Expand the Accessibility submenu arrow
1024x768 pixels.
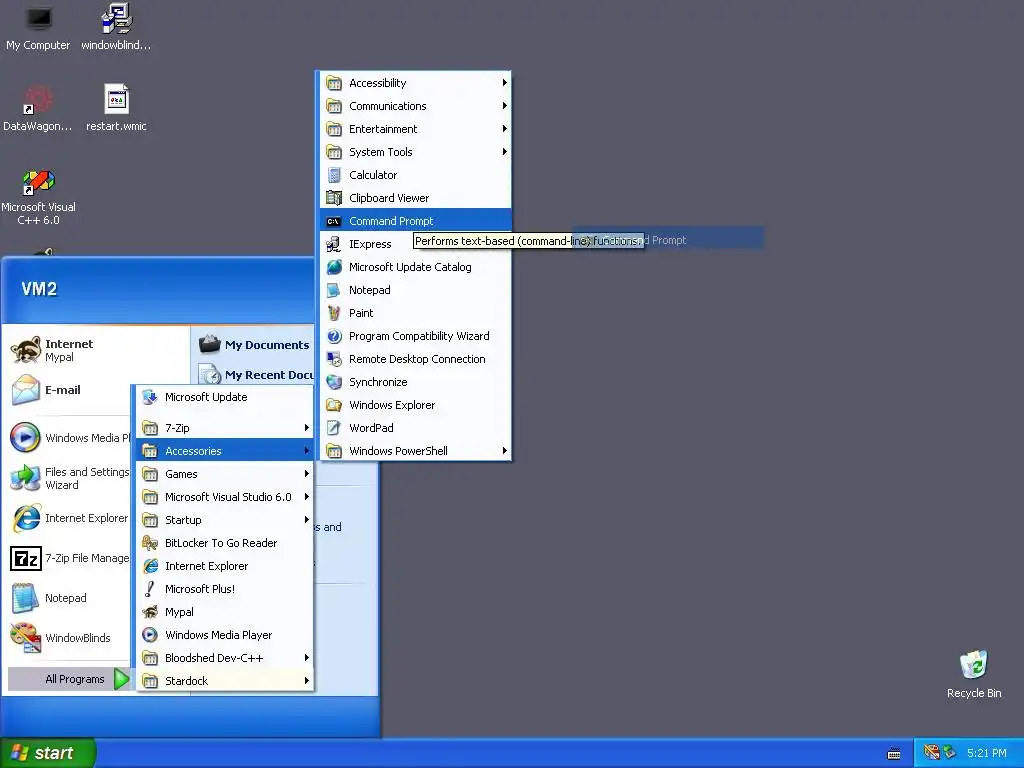pos(504,83)
